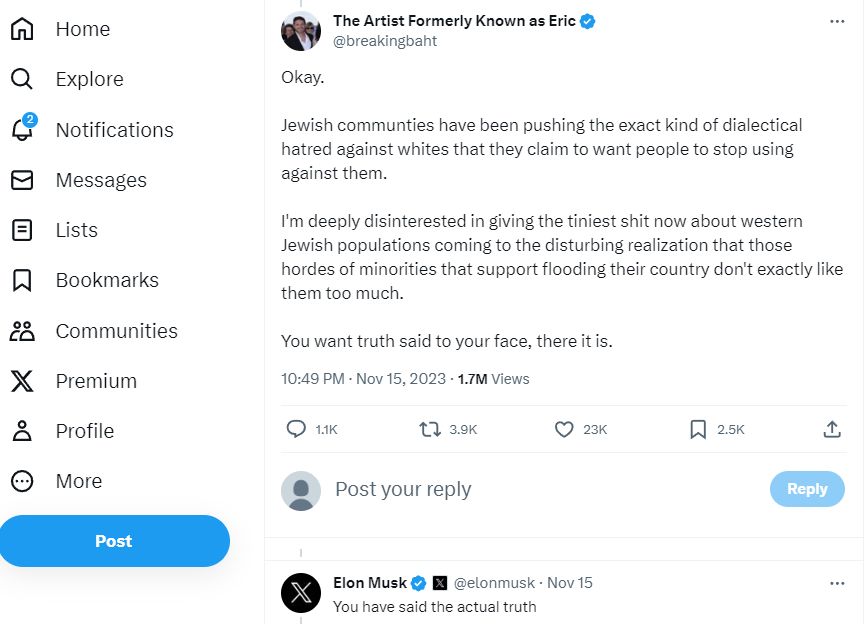Repost this tweet via retweet icon

[429, 429]
